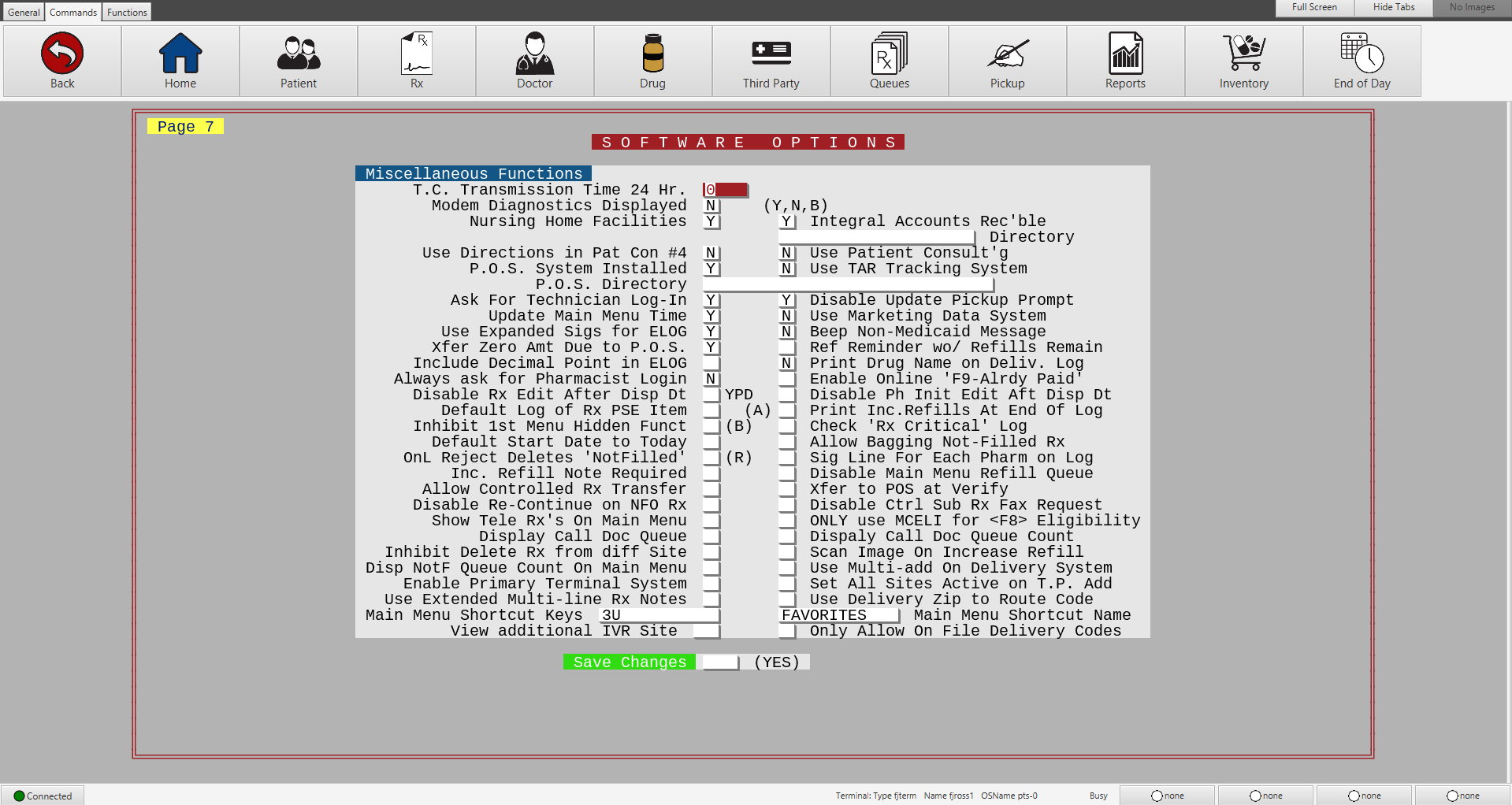The height and width of the screenshot is (805, 1512).
Task: Open the Drug bottle icon
Action: tap(652, 54)
